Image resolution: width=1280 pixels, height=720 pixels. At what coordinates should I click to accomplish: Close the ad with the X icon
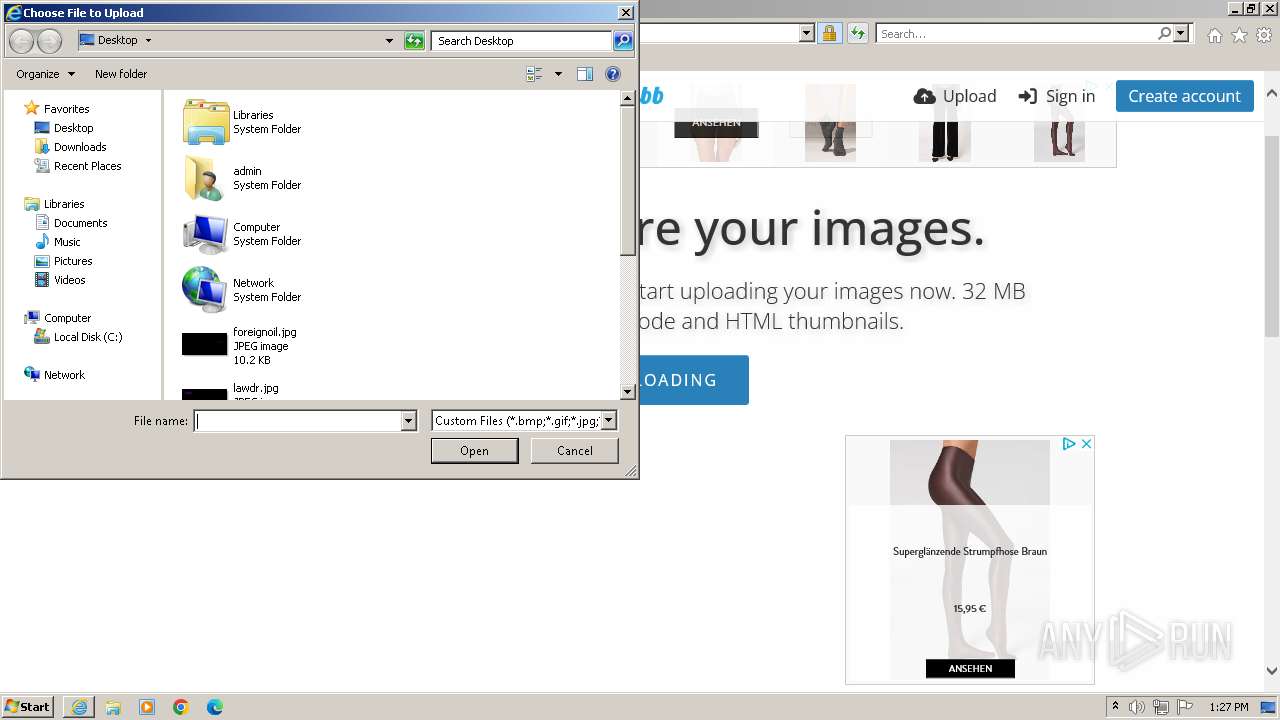[1086, 444]
